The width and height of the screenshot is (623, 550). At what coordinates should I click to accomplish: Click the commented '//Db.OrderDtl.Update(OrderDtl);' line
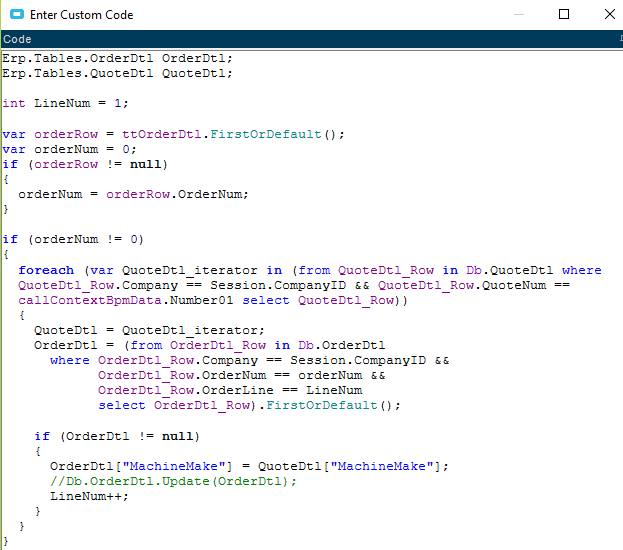(173, 481)
